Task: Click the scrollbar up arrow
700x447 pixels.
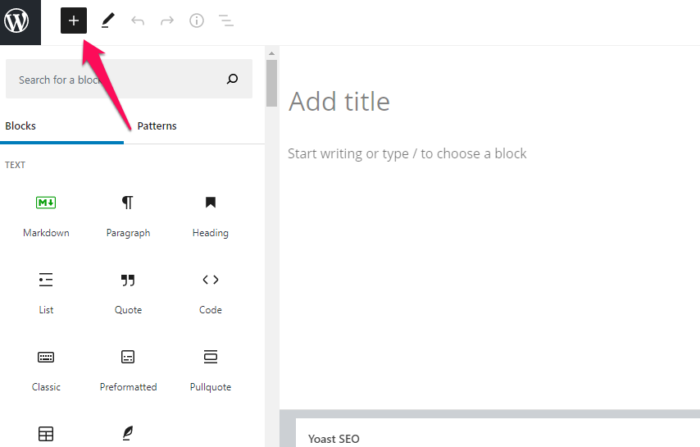Action: coord(271,53)
